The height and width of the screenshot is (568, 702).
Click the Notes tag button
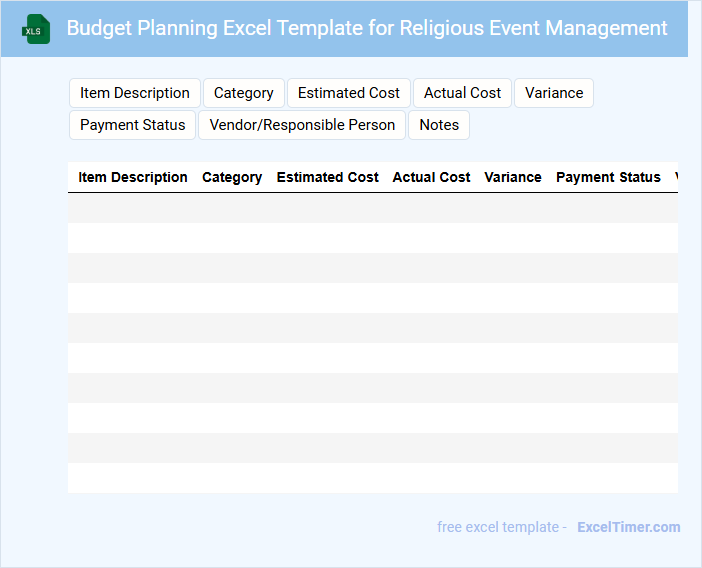(x=439, y=125)
